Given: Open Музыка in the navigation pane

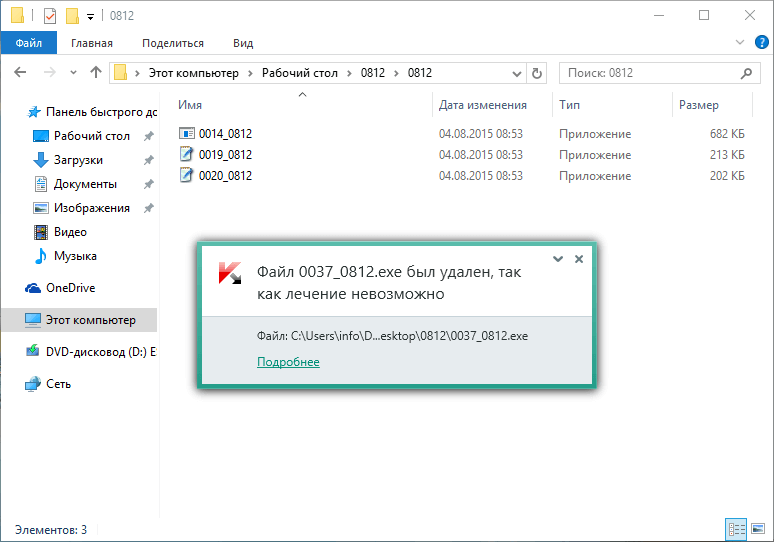Looking at the screenshot, I should [x=65, y=256].
